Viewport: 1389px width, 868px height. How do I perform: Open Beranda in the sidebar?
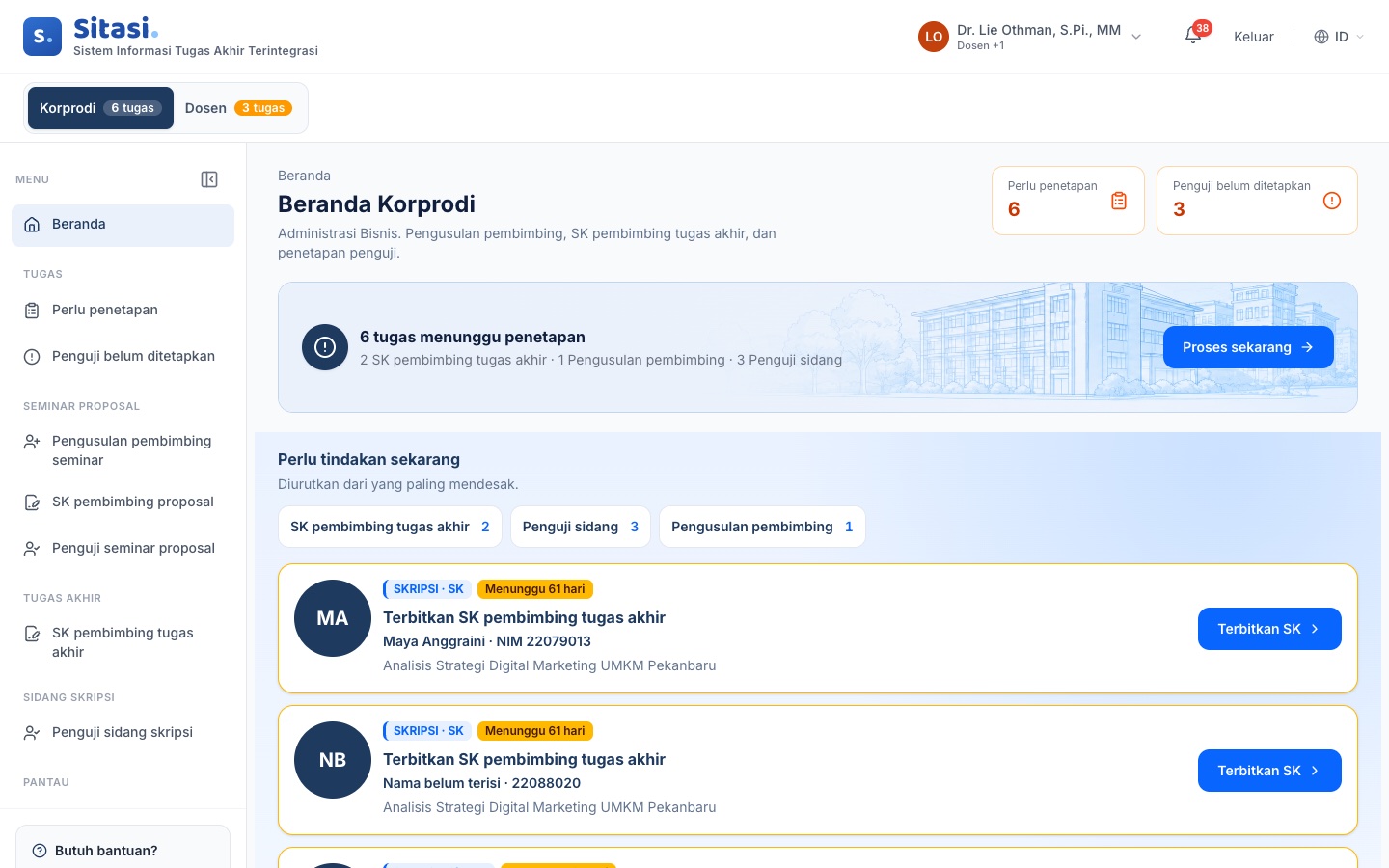pos(123,225)
